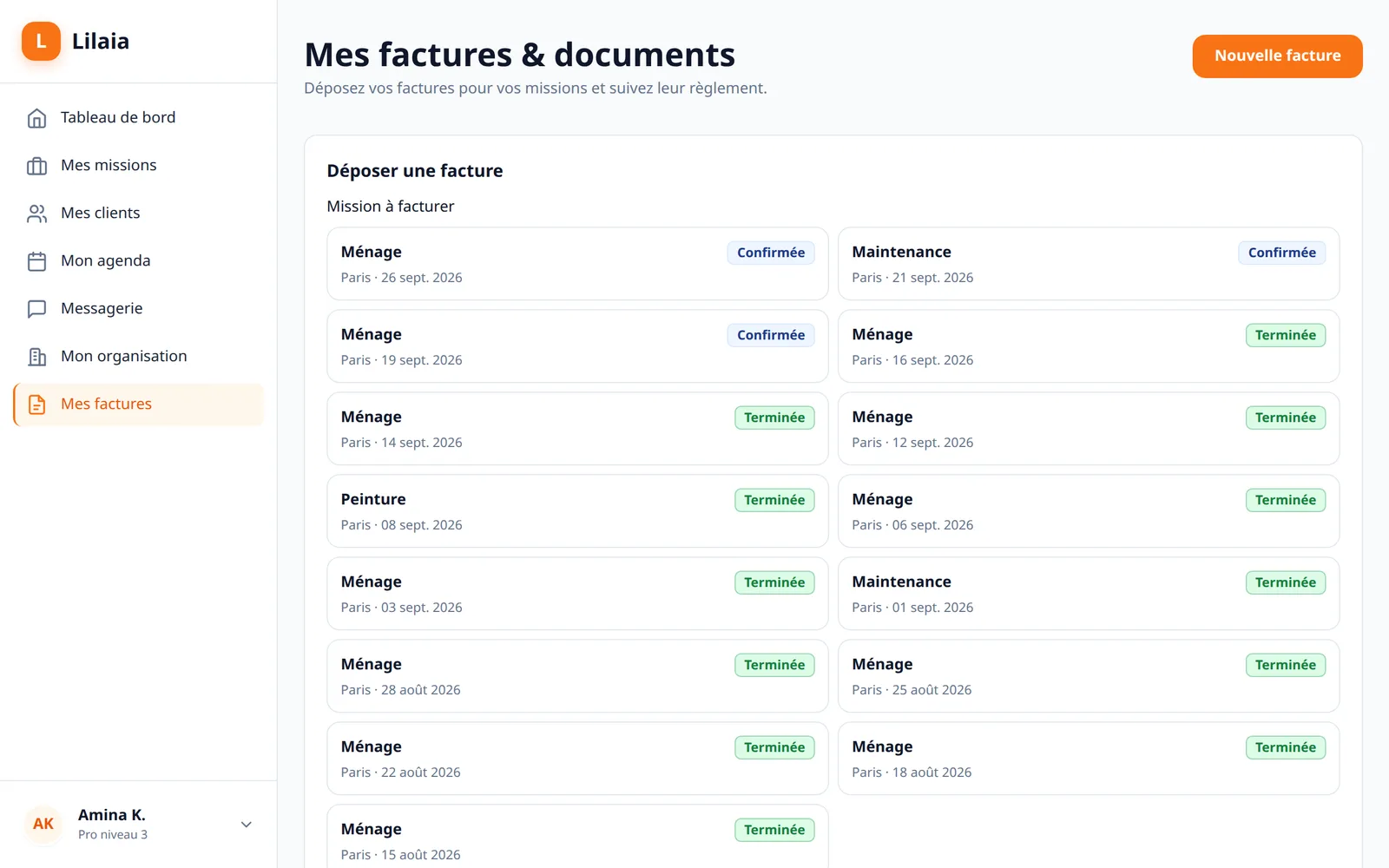Pick the Ménage mission of 14 sept. 2026

click(577, 429)
